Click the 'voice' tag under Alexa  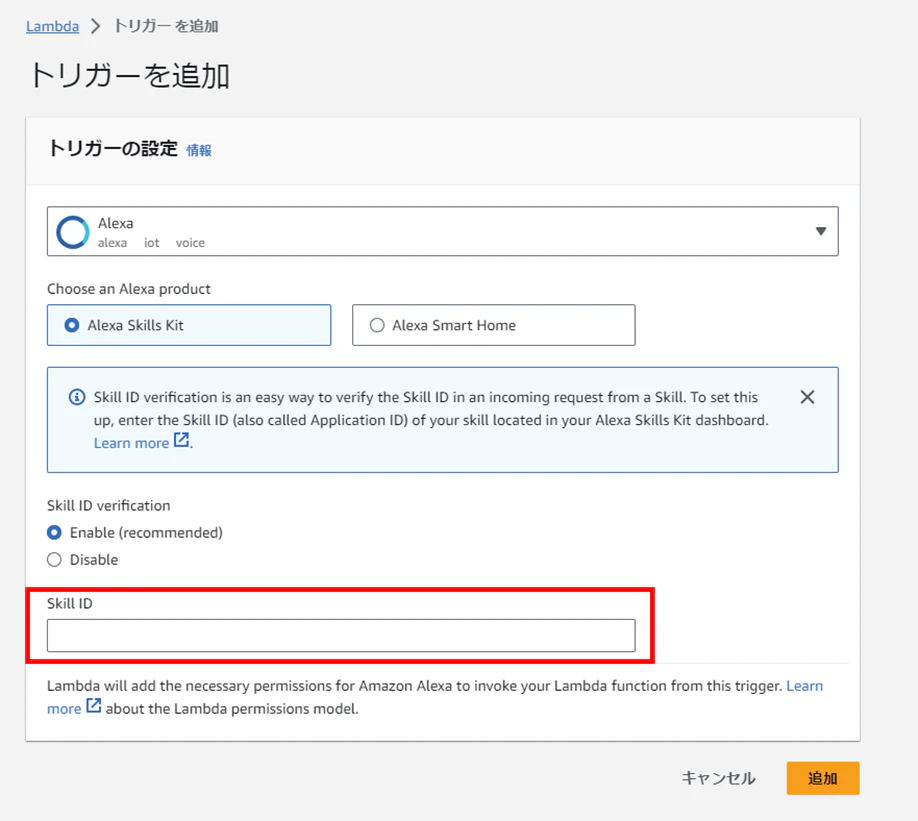point(190,243)
